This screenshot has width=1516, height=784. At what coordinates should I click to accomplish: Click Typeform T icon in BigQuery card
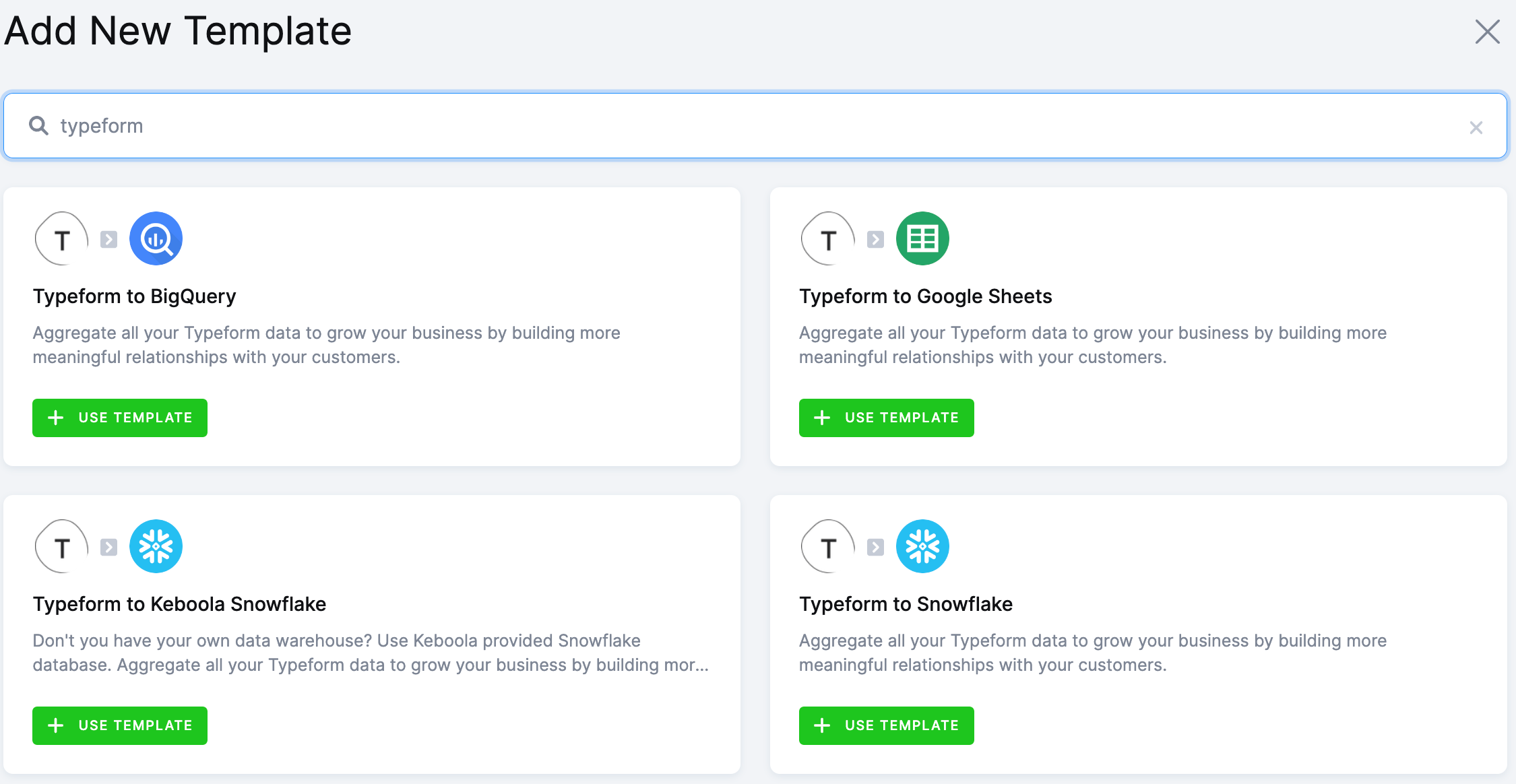(x=62, y=239)
